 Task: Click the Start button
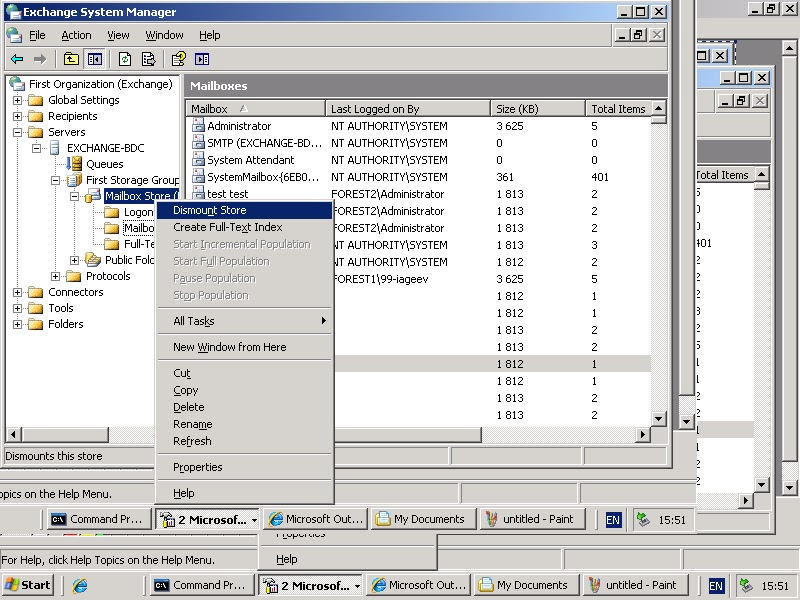click(x=29, y=585)
